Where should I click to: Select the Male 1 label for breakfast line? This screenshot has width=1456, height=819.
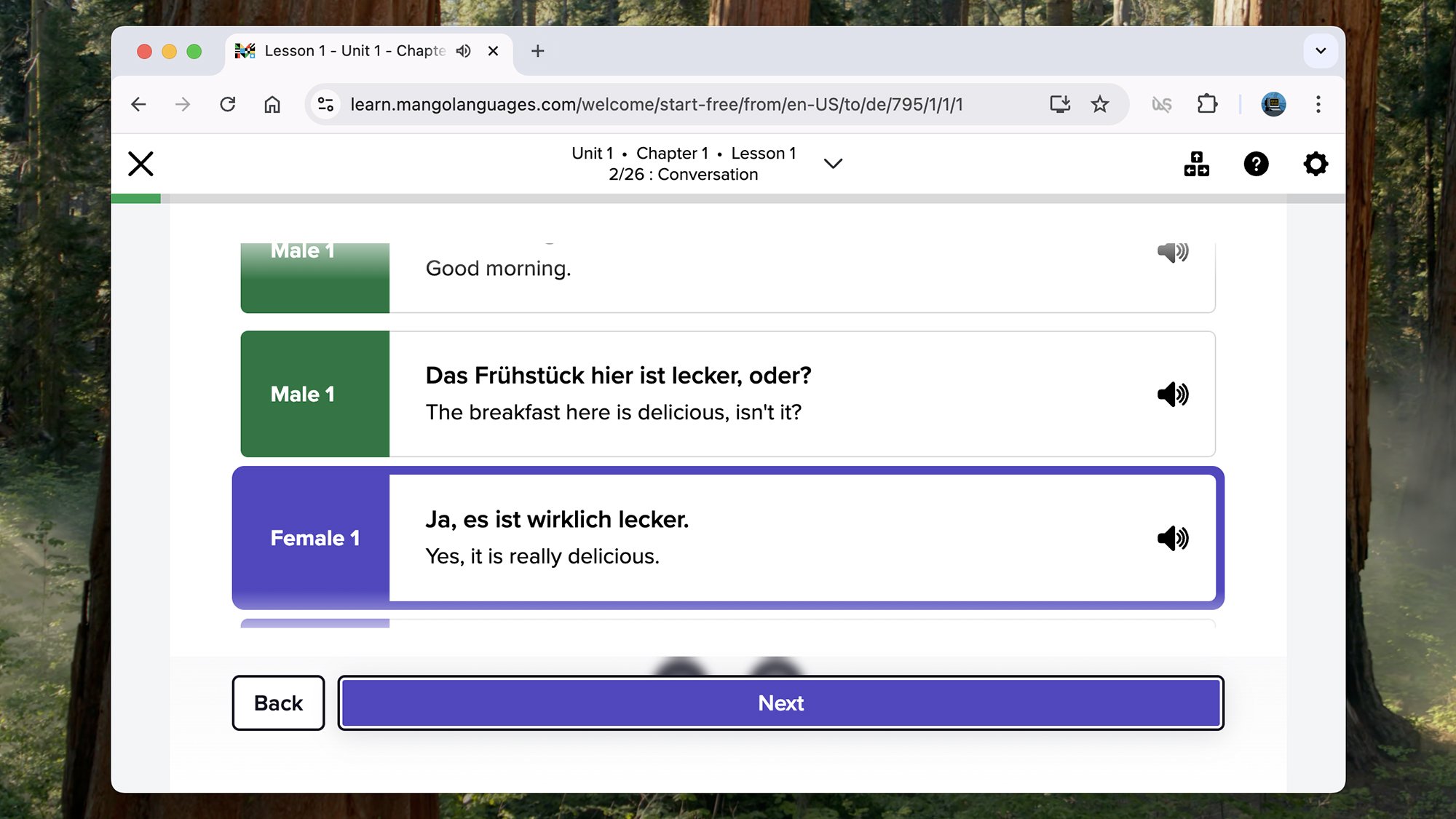point(303,394)
